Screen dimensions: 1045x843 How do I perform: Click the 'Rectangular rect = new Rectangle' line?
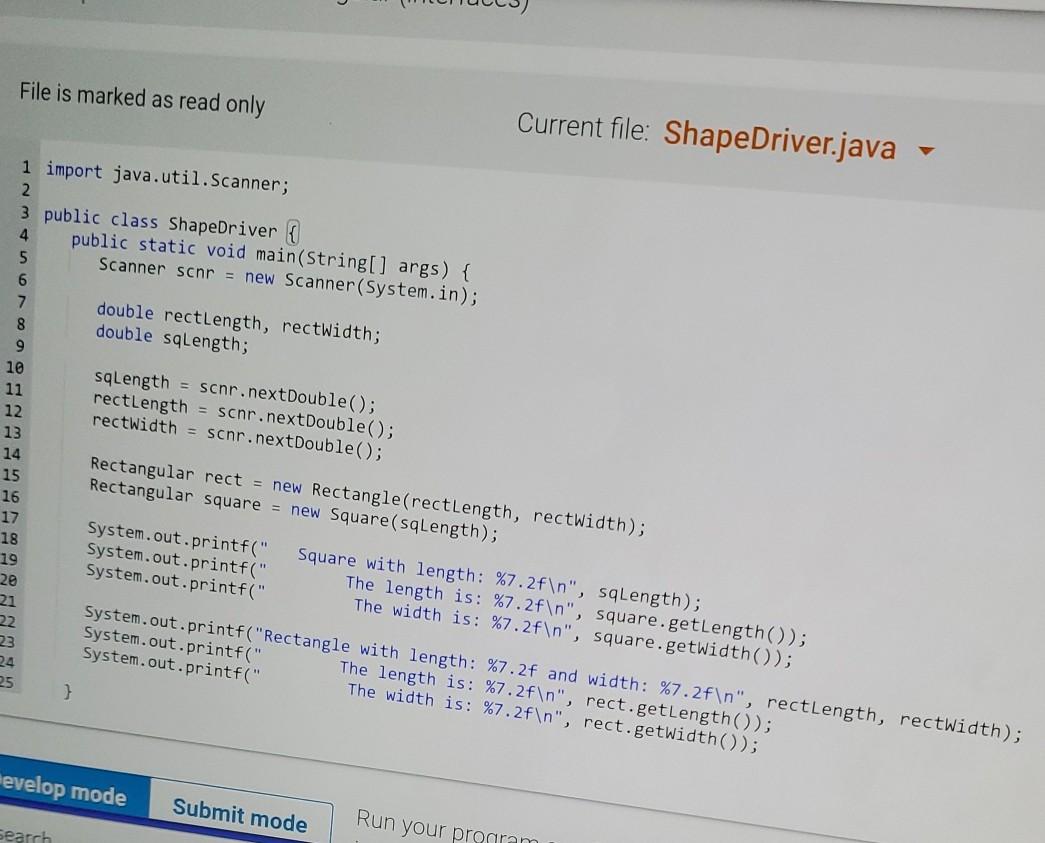click(368, 495)
